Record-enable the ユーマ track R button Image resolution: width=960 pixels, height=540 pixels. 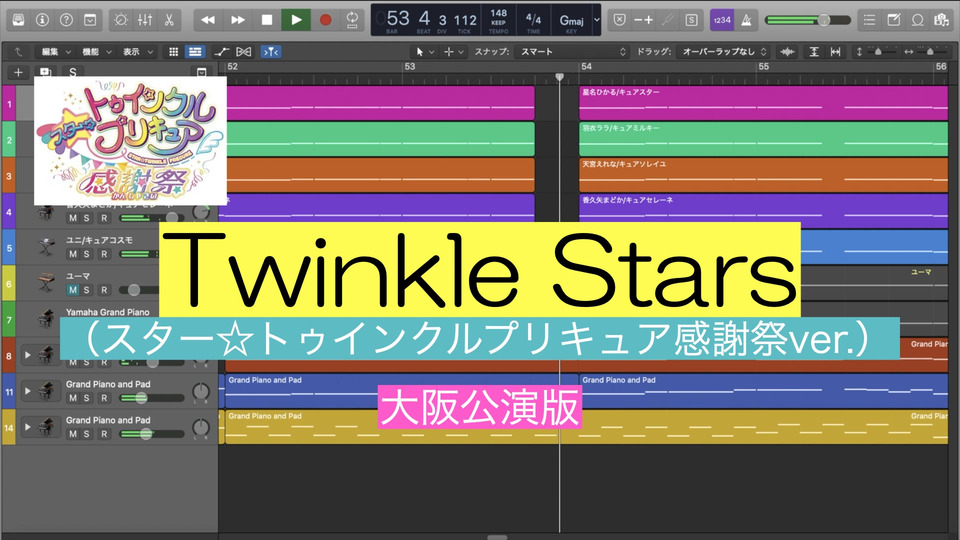coord(104,290)
